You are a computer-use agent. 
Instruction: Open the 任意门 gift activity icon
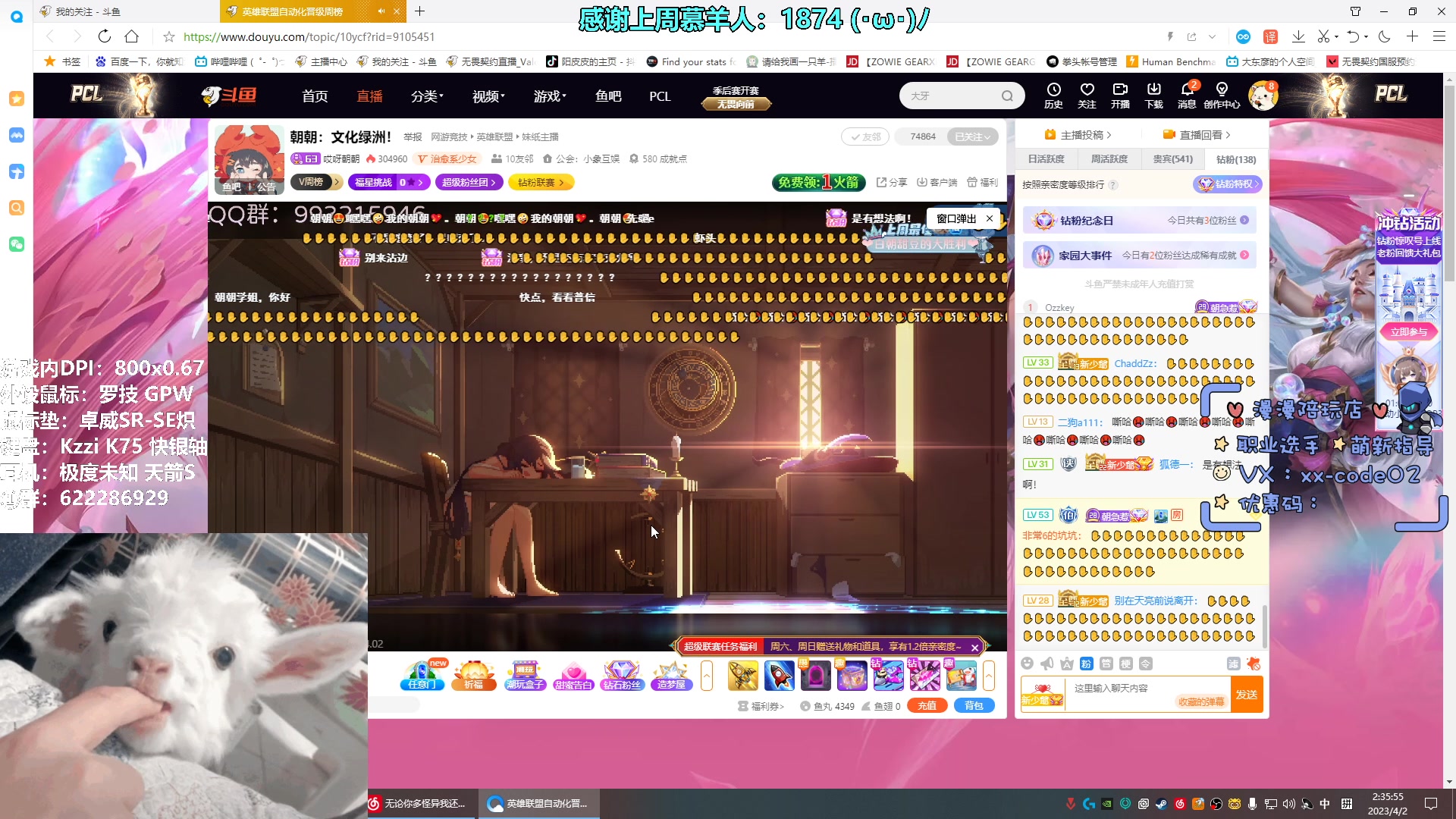(422, 675)
